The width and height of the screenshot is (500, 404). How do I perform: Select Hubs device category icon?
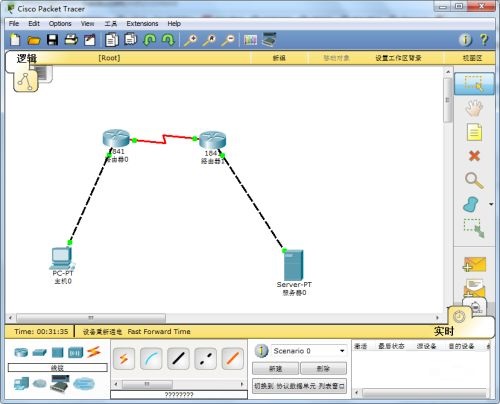(57, 352)
